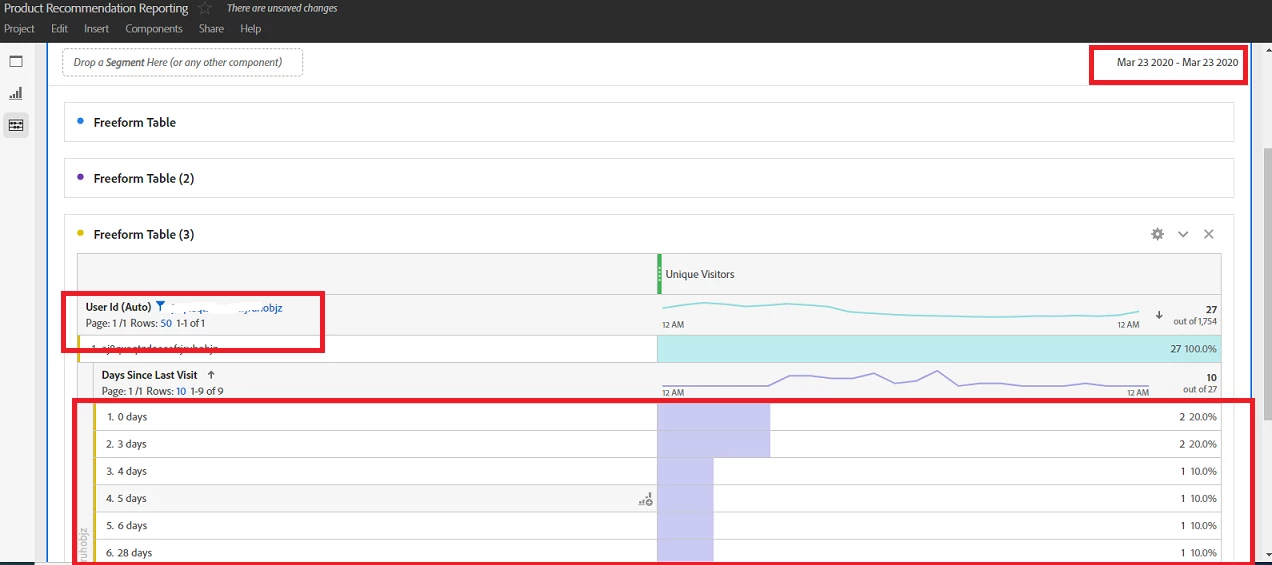The height and width of the screenshot is (565, 1272).
Task: Toggle sort arrow on Unique Visitors column
Action: tap(1159, 315)
